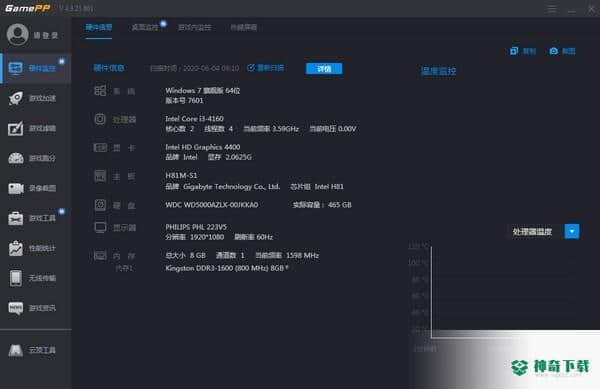The width and height of the screenshot is (600, 389).
Task: Click the 复制 copy icon top right
Action: click(514, 51)
